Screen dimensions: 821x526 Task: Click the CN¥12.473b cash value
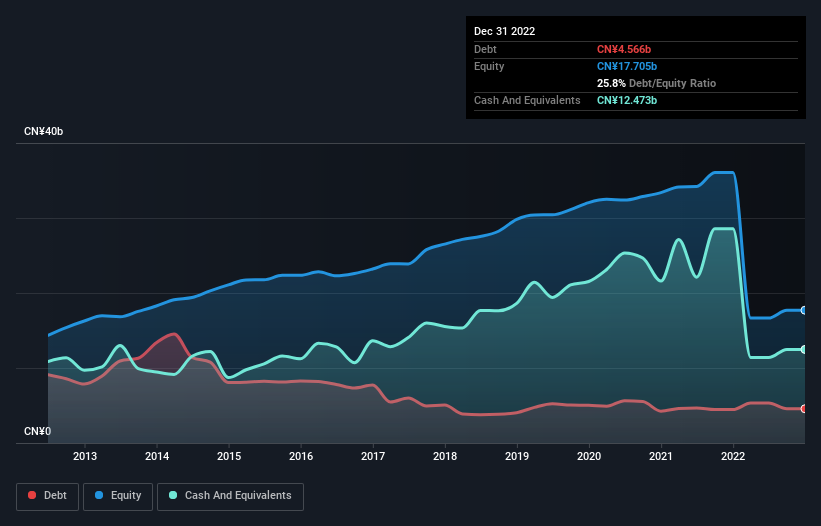(x=627, y=100)
